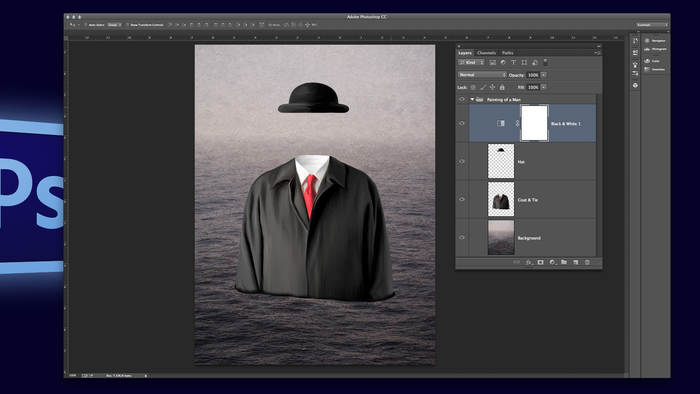The image size is (700, 394).
Task: Select the Black & White 1 layer mask thumbnail
Action: tap(534, 123)
